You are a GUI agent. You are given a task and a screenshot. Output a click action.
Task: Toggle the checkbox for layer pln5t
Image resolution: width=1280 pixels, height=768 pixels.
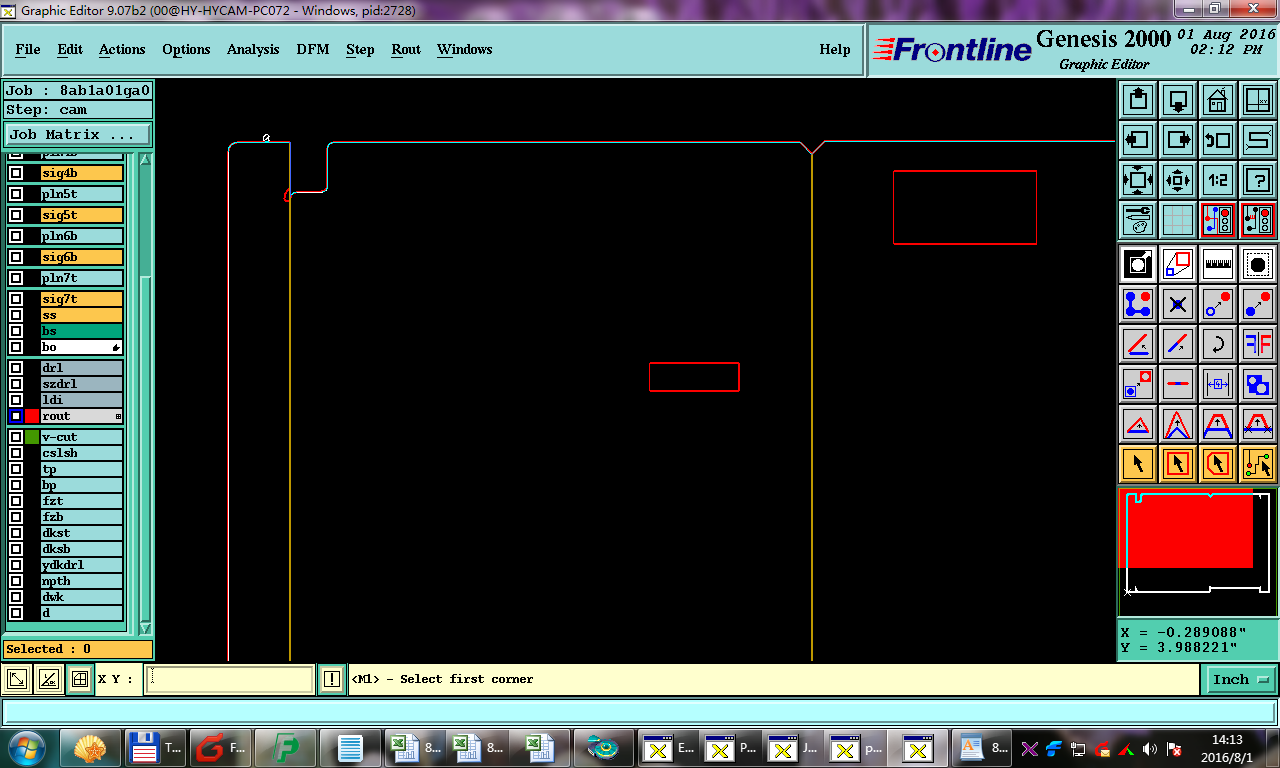click(16, 194)
